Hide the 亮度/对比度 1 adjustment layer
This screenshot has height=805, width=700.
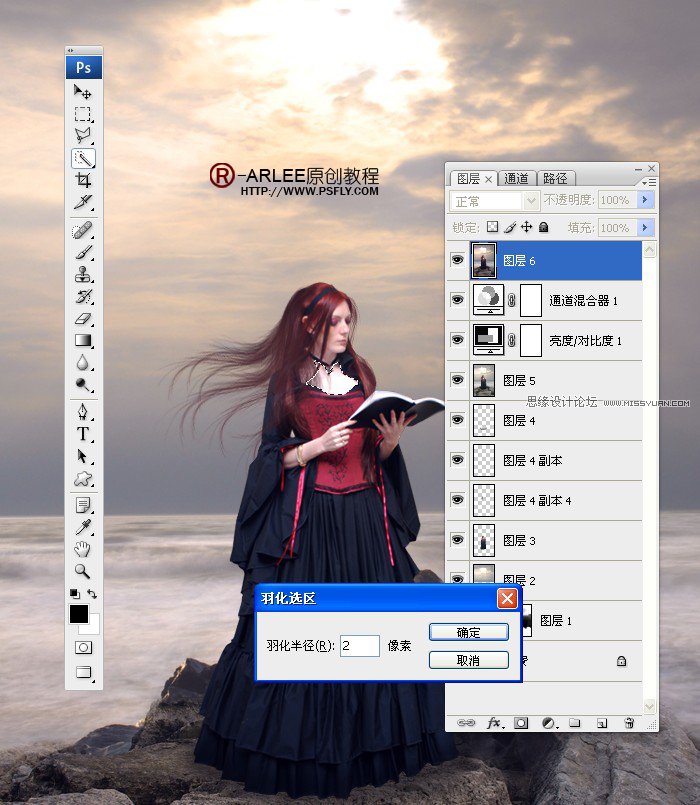click(457, 339)
